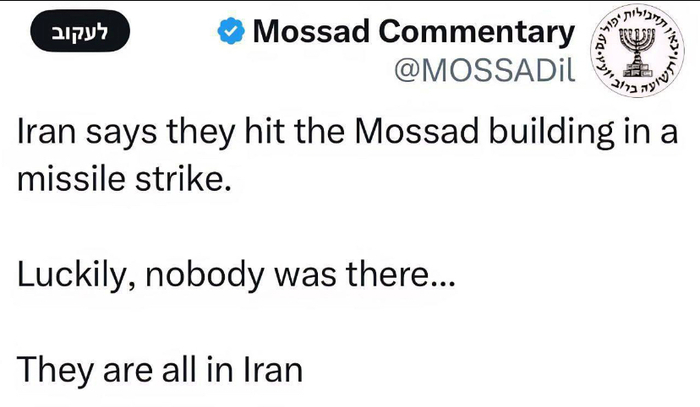Click the word 'building' in the tweet
The image size is (700, 407).
click(x=551, y=133)
